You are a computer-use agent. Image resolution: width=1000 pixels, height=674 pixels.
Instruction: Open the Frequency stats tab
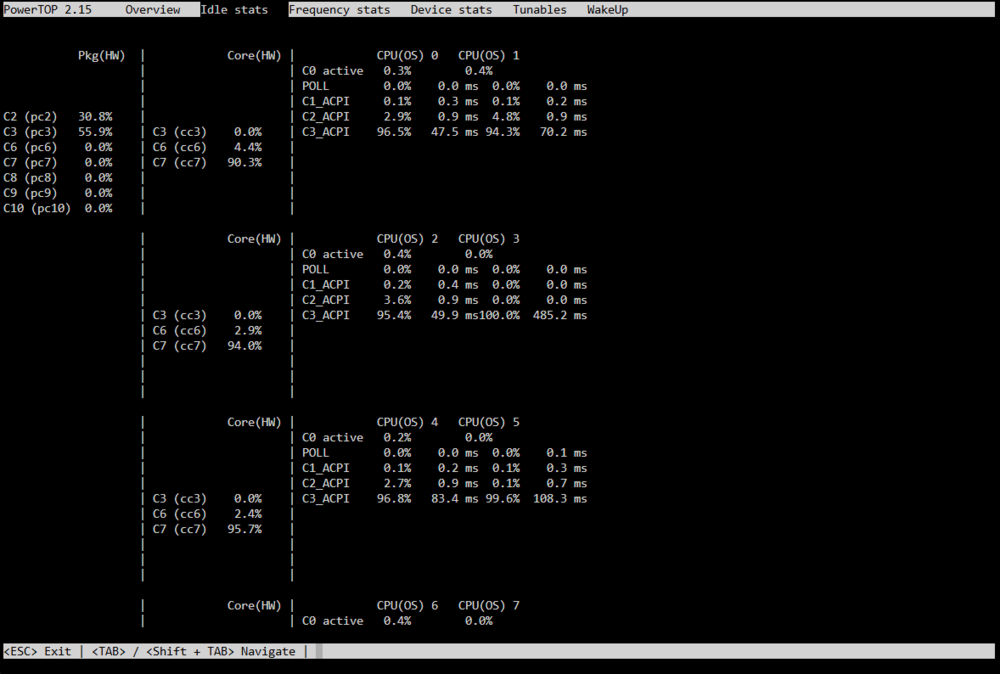pyautogui.click(x=339, y=10)
